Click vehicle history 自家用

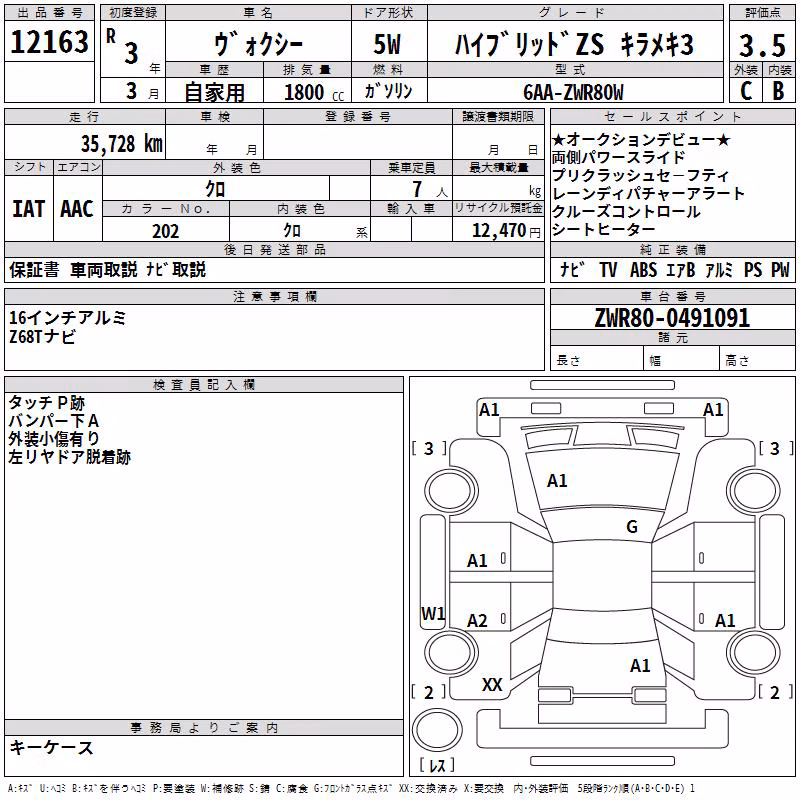tap(214, 92)
